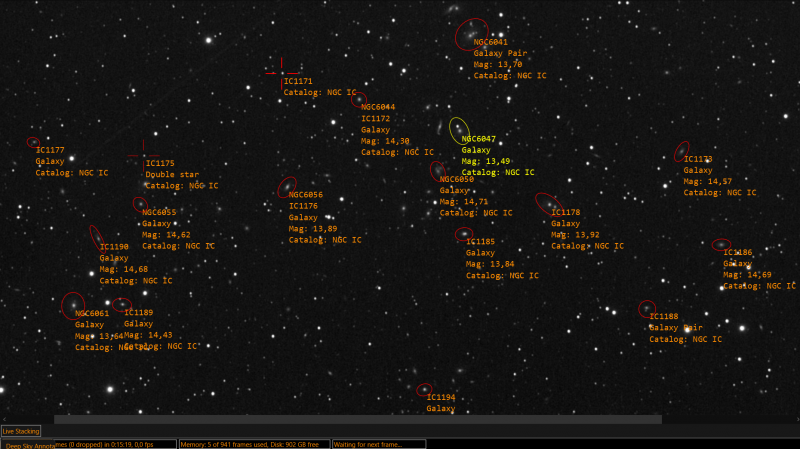Click 'Galaxy Pair' text under NGC6041
The width and height of the screenshot is (800, 449).
(501, 53)
